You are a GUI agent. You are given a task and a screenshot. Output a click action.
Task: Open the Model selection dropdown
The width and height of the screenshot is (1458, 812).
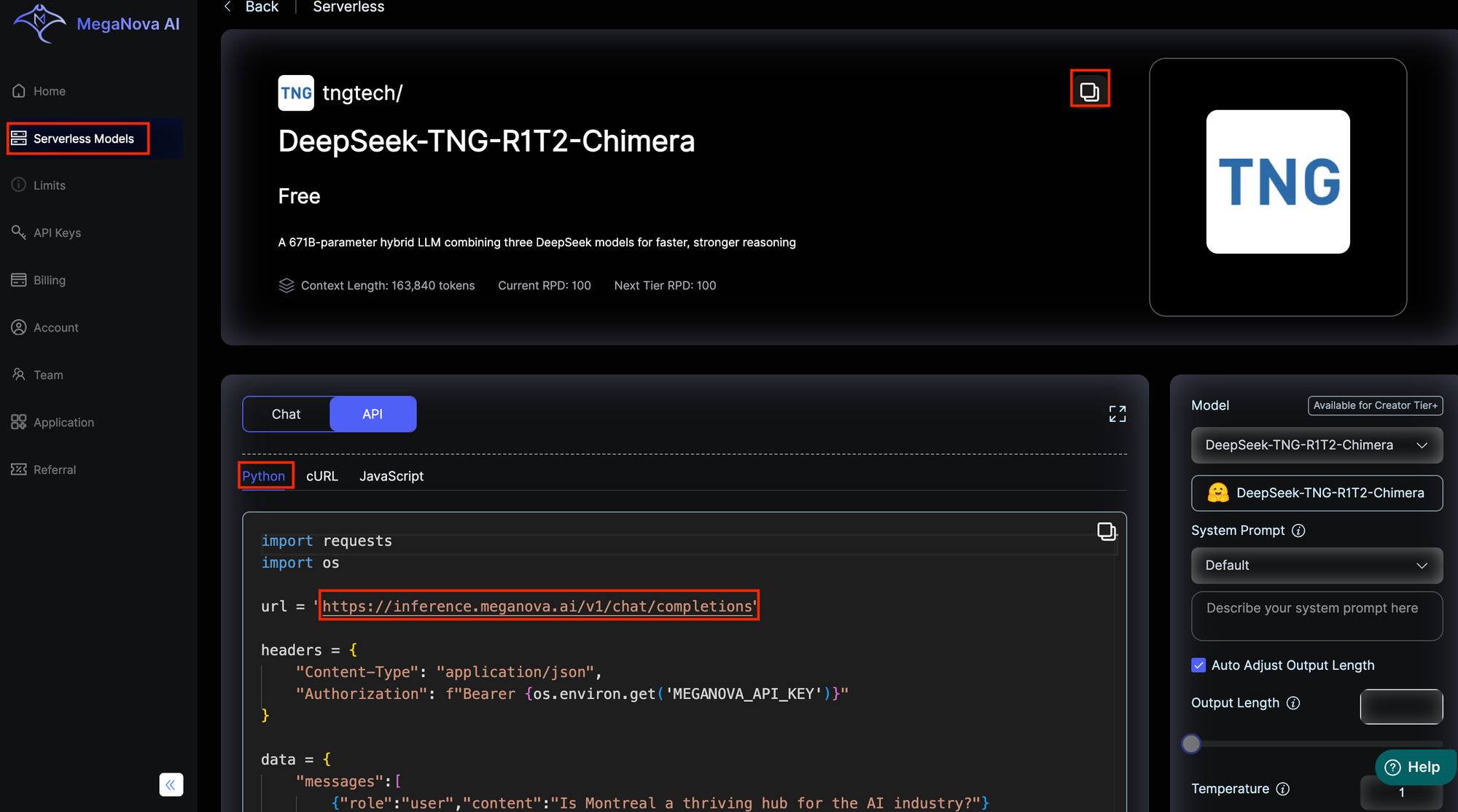(x=1316, y=445)
